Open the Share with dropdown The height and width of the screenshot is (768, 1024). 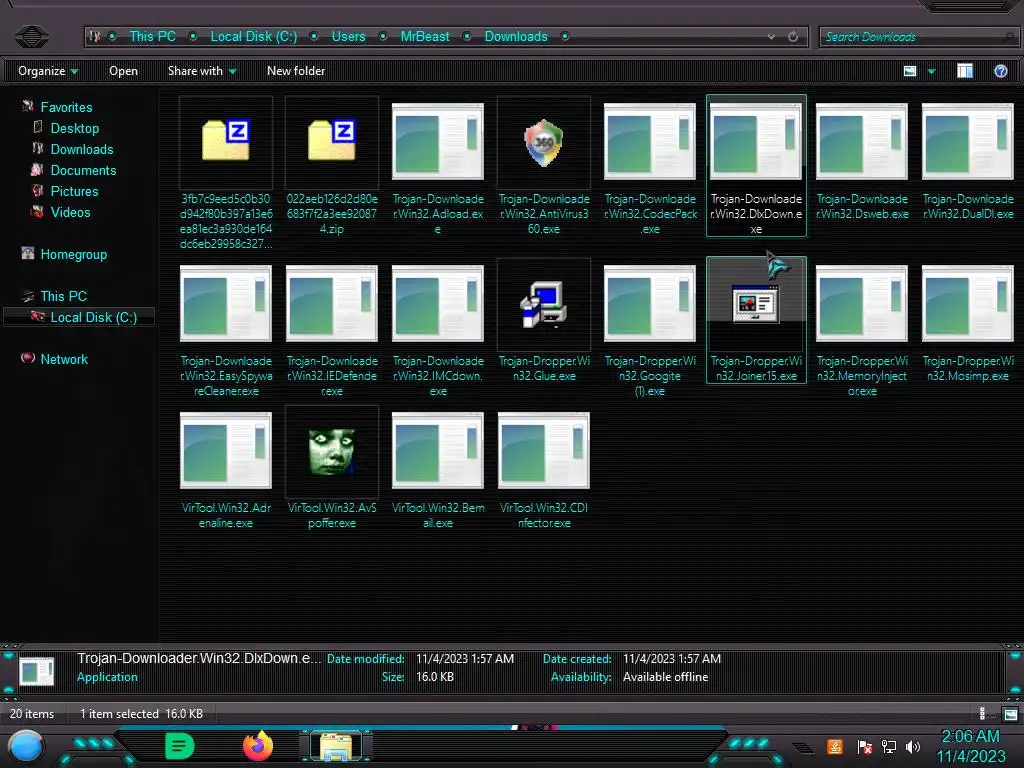pos(202,71)
